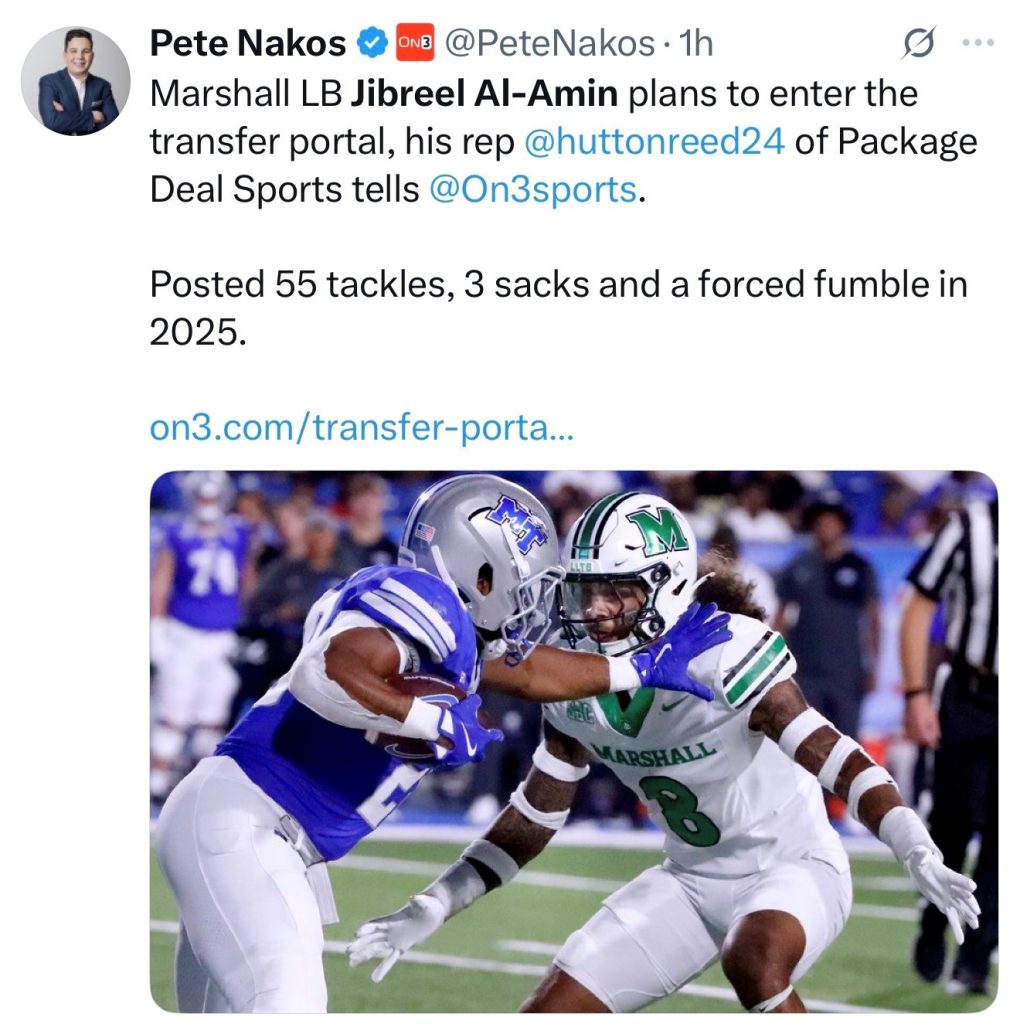Click the 1h post timestamp
This screenshot has width=1020, height=1024.
695,43
